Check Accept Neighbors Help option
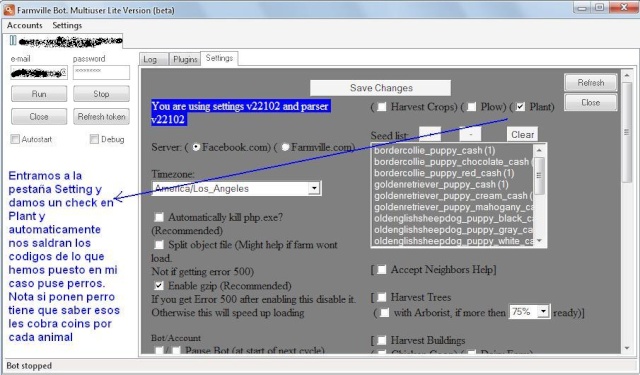Viewport: 640px width, 375px height. [382, 269]
